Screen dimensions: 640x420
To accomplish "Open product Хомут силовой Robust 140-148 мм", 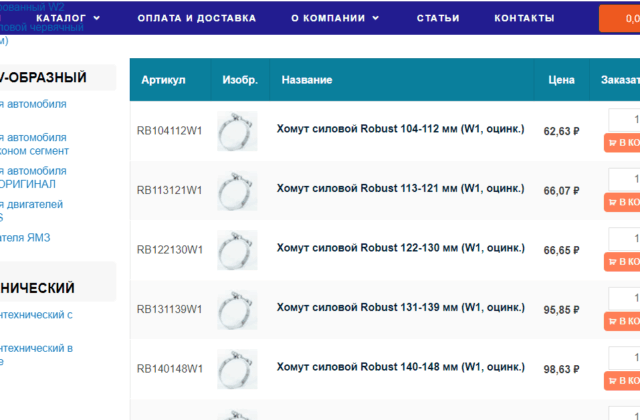I will (400, 367).
